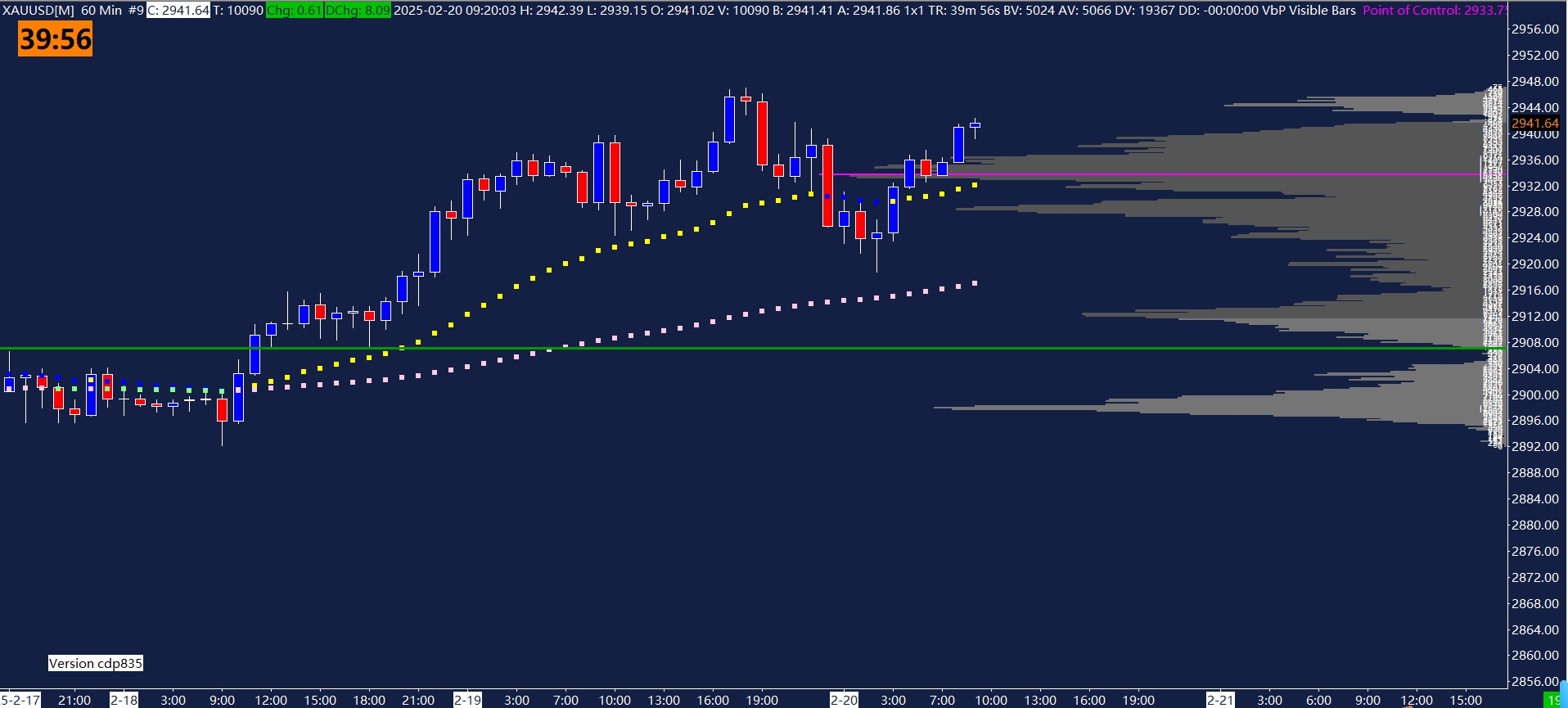Click the 'Version cdp835' label
Screen dimensions: 1568x708
pos(96,663)
